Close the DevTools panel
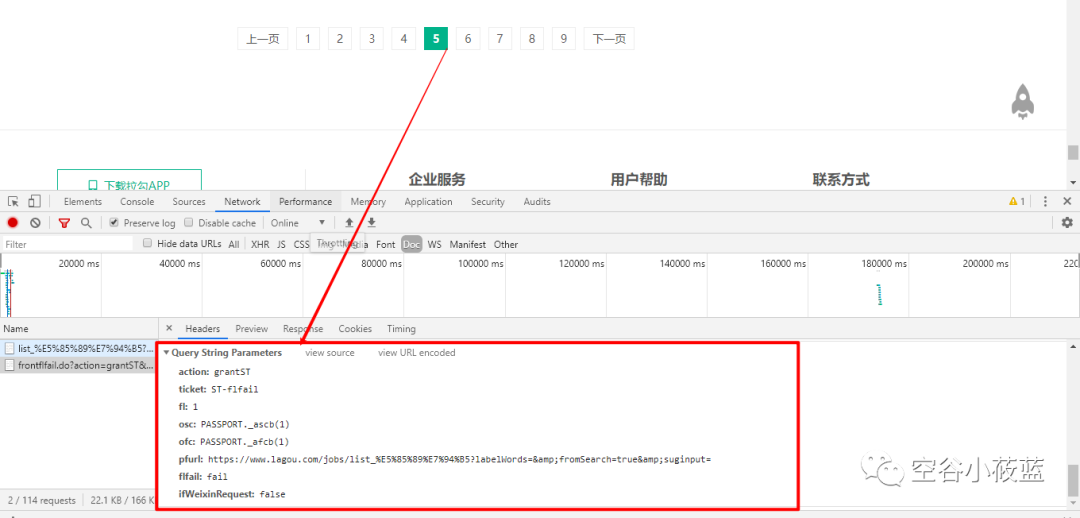1080x518 pixels. pyautogui.click(x=1067, y=202)
